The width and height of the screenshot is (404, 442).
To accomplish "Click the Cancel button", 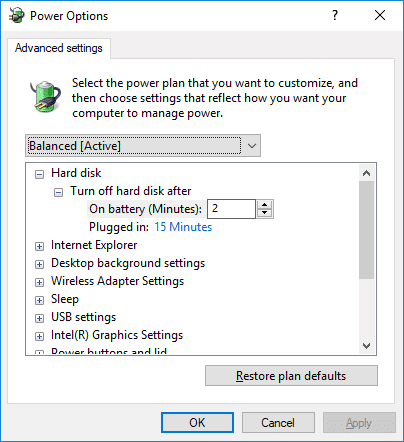I will (x=278, y=423).
